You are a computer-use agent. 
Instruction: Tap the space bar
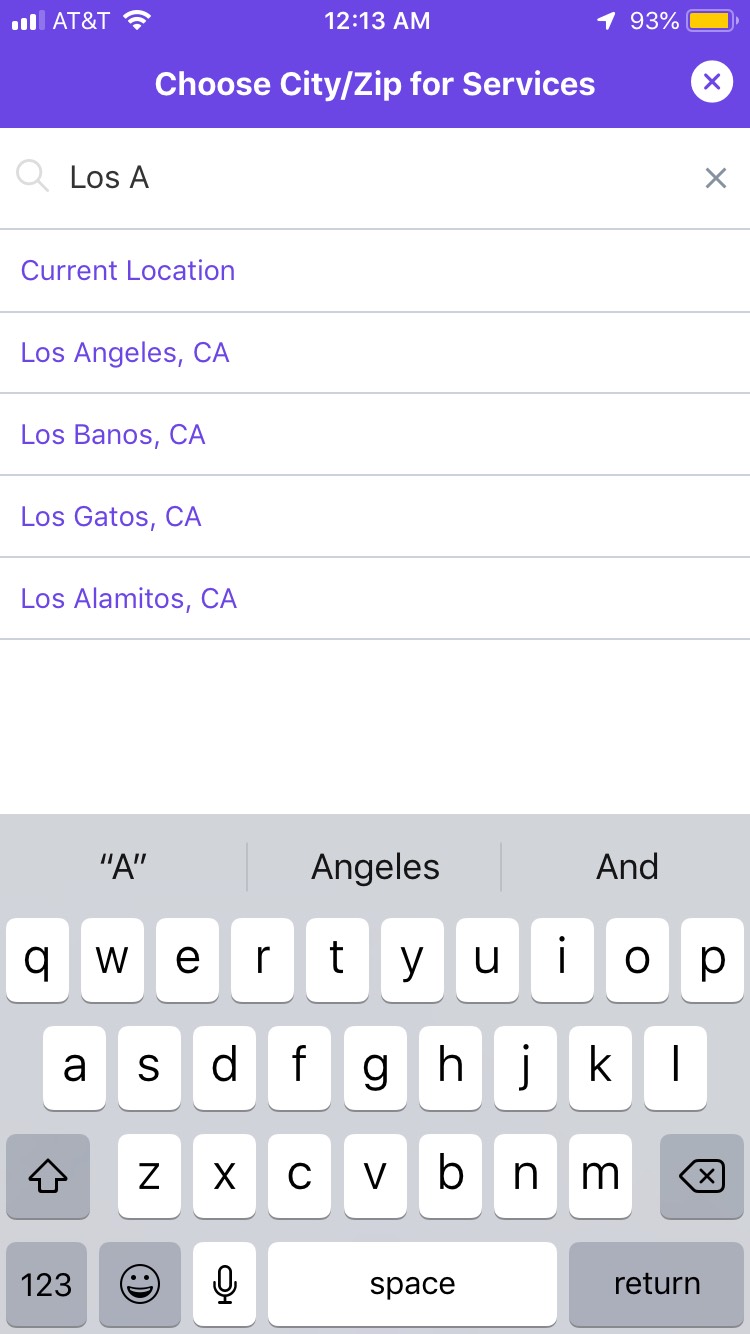412,1284
